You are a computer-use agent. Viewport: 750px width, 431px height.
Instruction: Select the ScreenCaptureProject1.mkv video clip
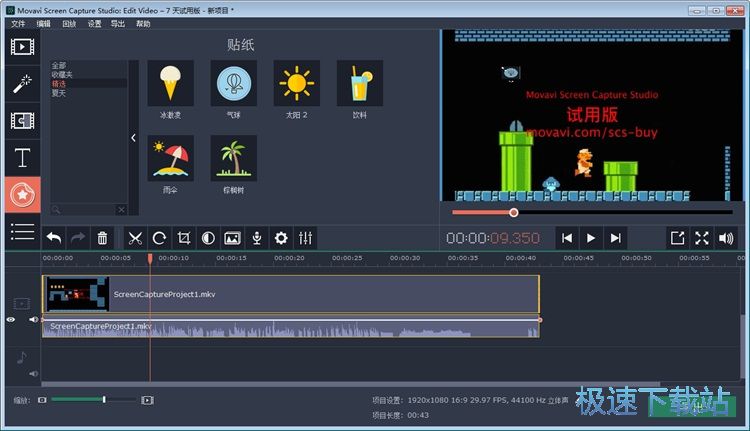(291, 294)
